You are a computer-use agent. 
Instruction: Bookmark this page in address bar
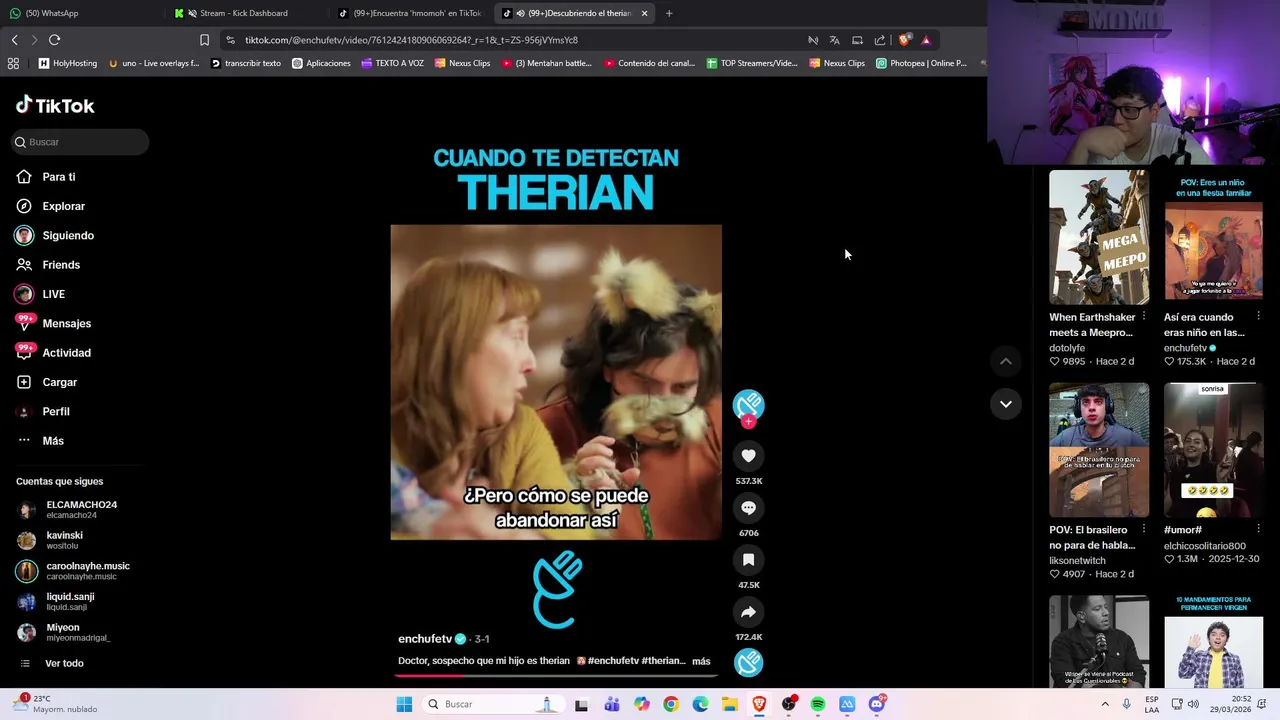[204, 40]
